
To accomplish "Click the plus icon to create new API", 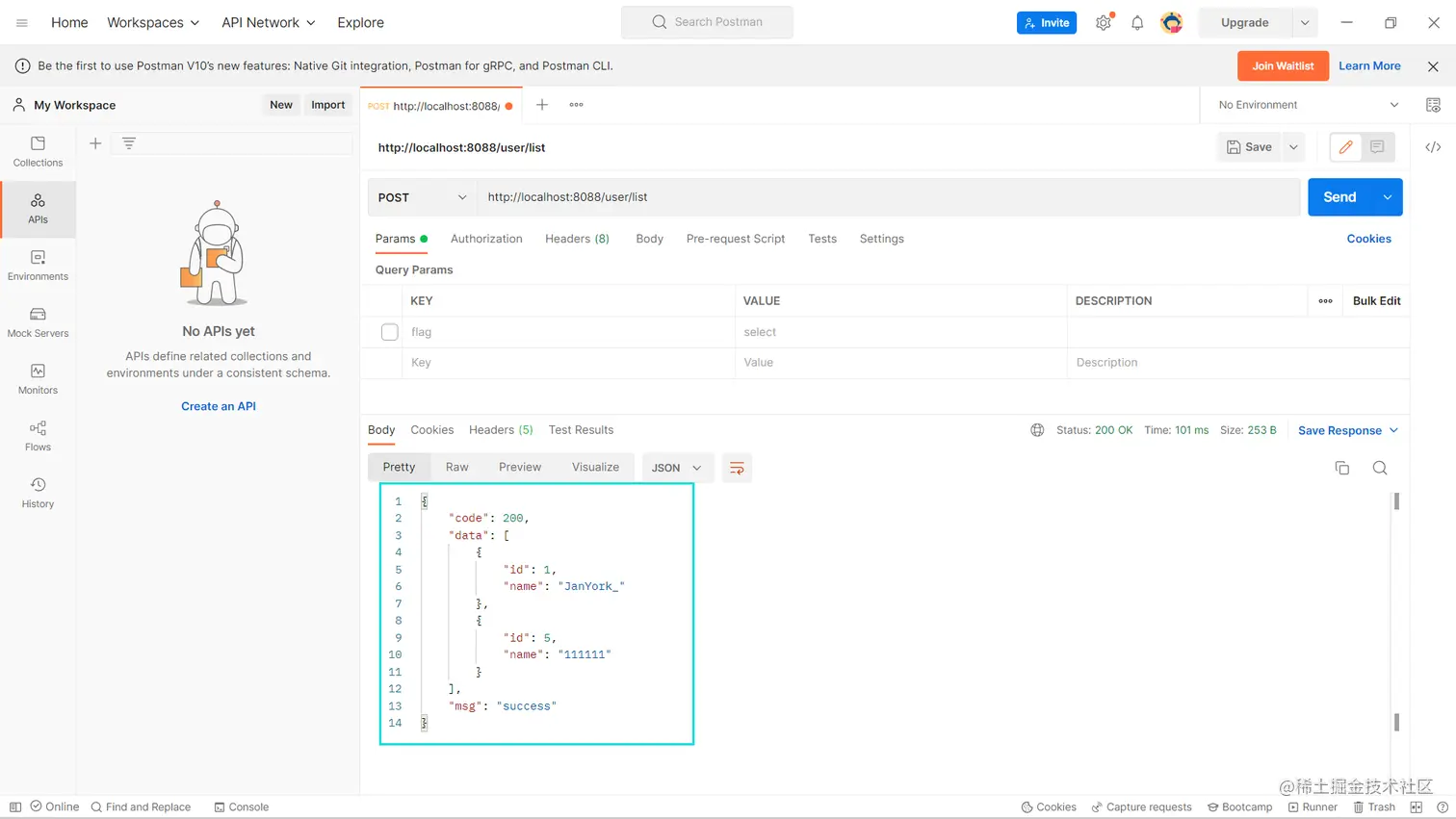I will [95, 143].
